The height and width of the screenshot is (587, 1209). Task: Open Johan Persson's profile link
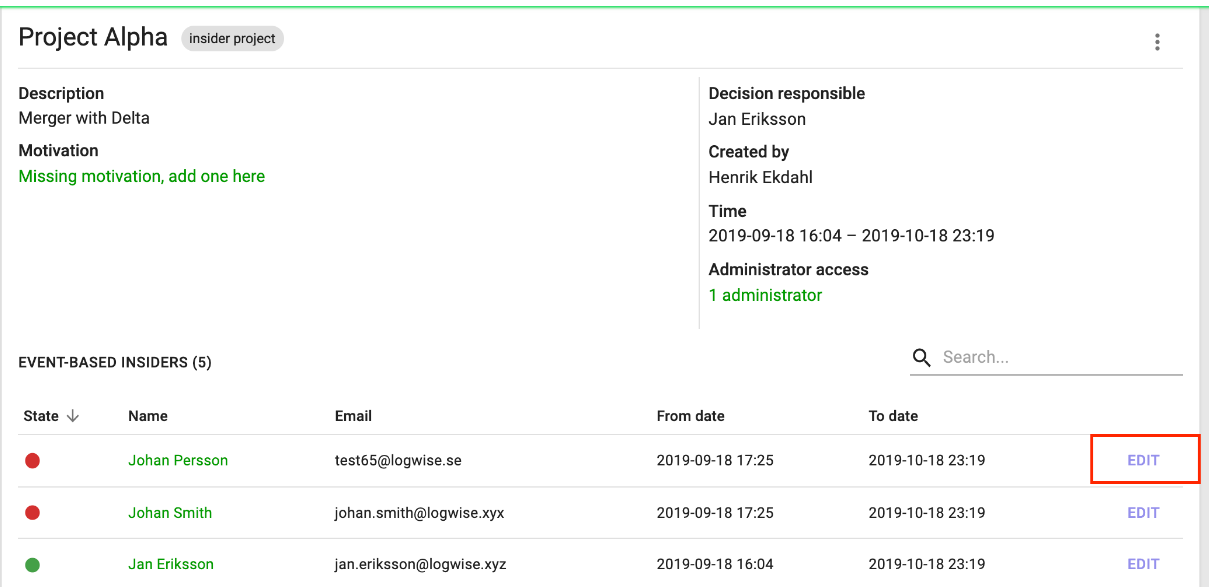[178, 461]
